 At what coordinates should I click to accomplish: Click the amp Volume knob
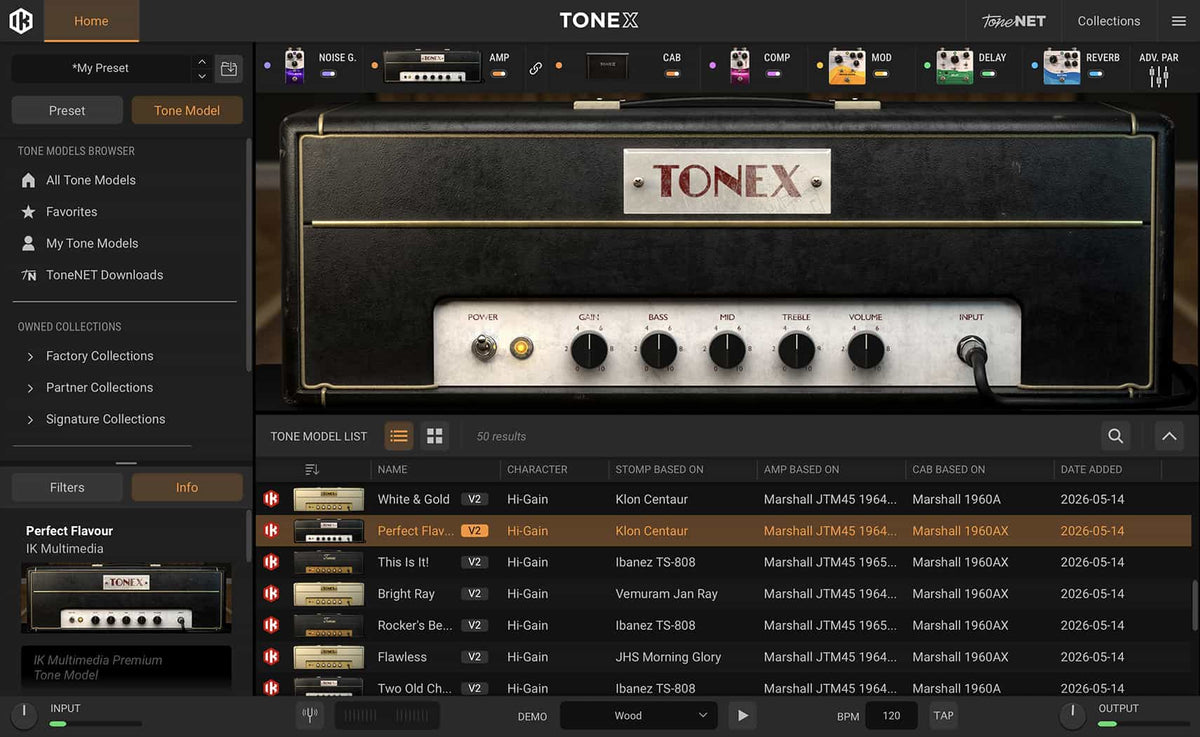[x=866, y=350]
